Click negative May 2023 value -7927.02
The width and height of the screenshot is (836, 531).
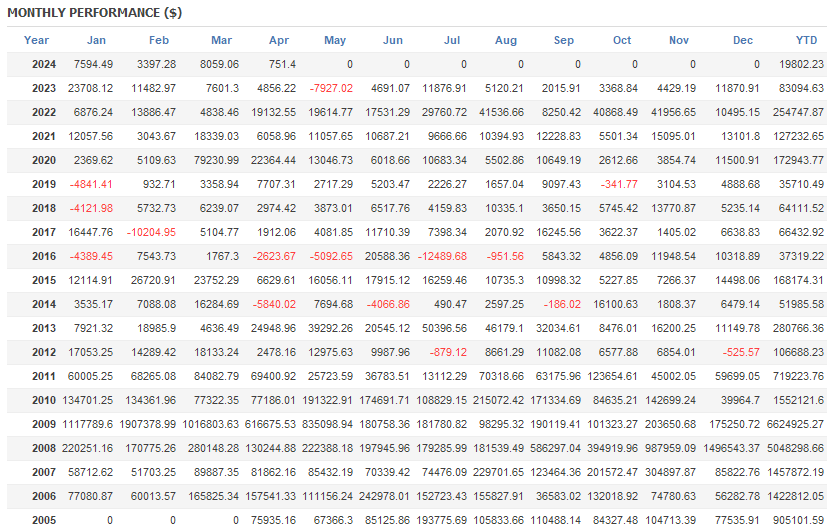(x=331, y=88)
